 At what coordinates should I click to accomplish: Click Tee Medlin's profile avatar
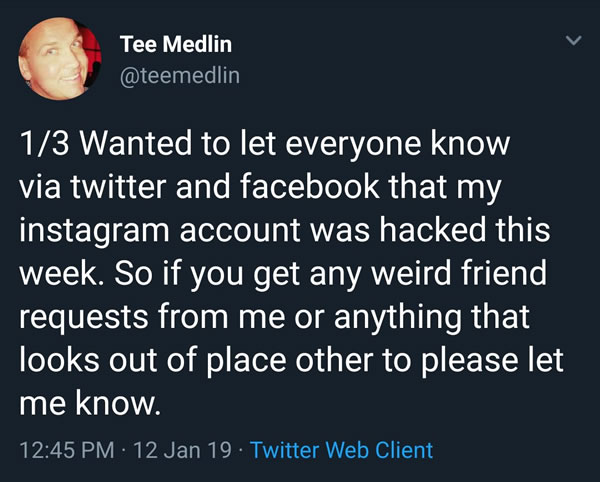tap(60, 59)
